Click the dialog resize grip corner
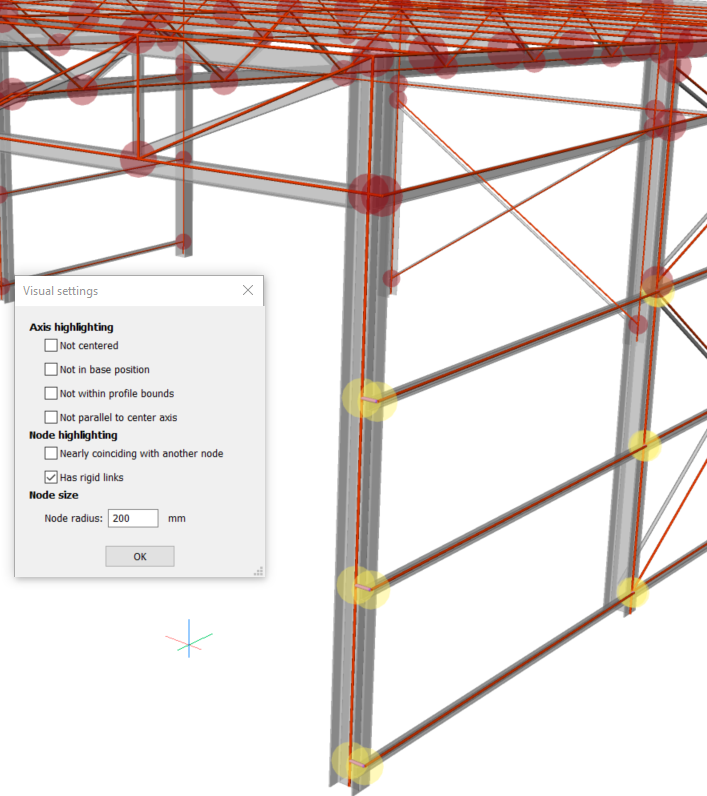This screenshot has width=707, height=796. point(258,571)
